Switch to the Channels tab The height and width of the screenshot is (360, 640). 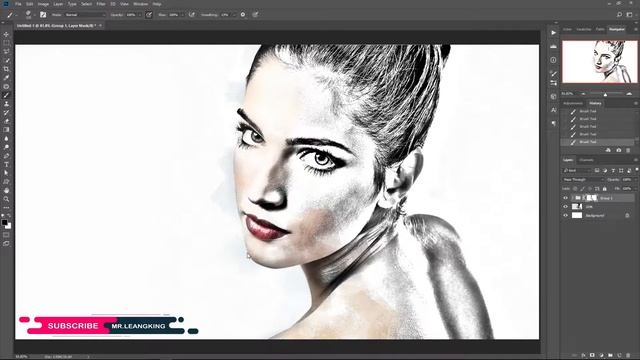[x=587, y=160]
